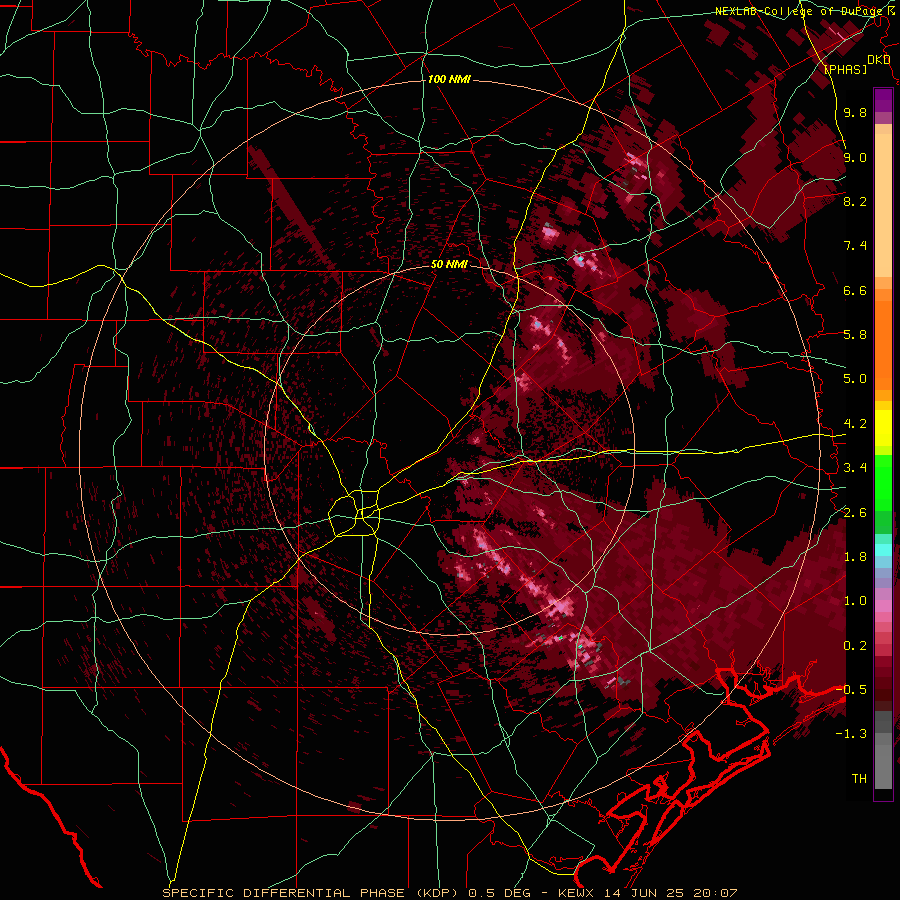Pick the cyan band of the color scale
Screen dimensions: 900x900
[883, 549]
